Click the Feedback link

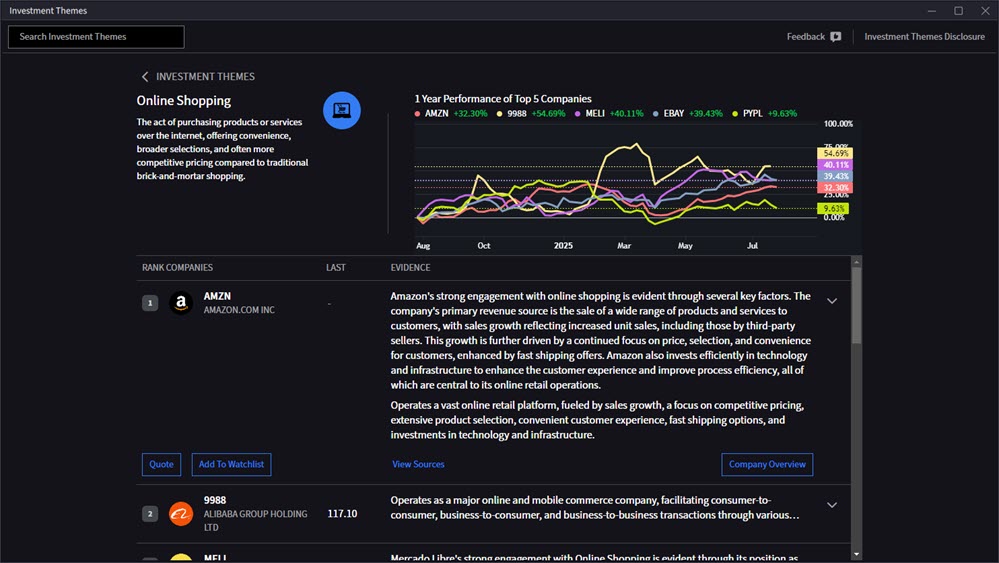pyautogui.click(x=805, y=37)
